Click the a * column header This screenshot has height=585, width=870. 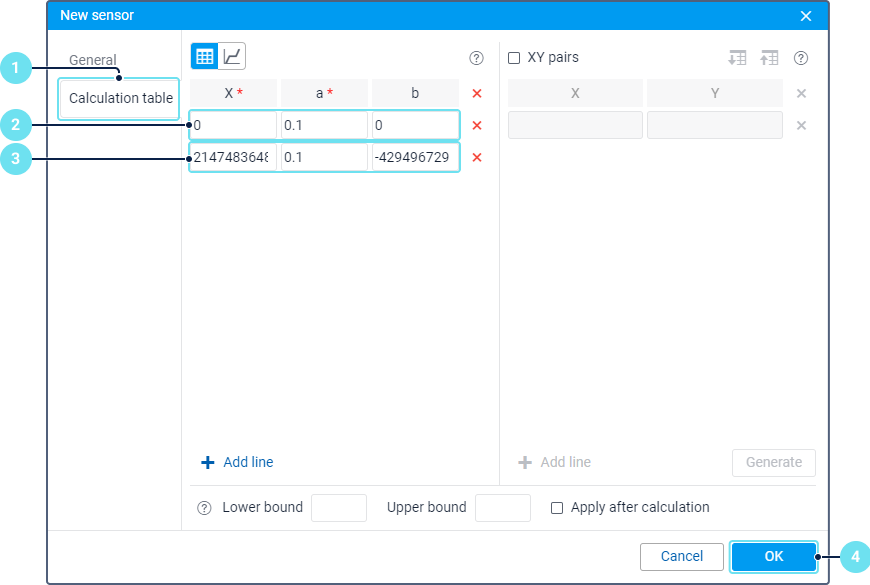coord(325,93)
